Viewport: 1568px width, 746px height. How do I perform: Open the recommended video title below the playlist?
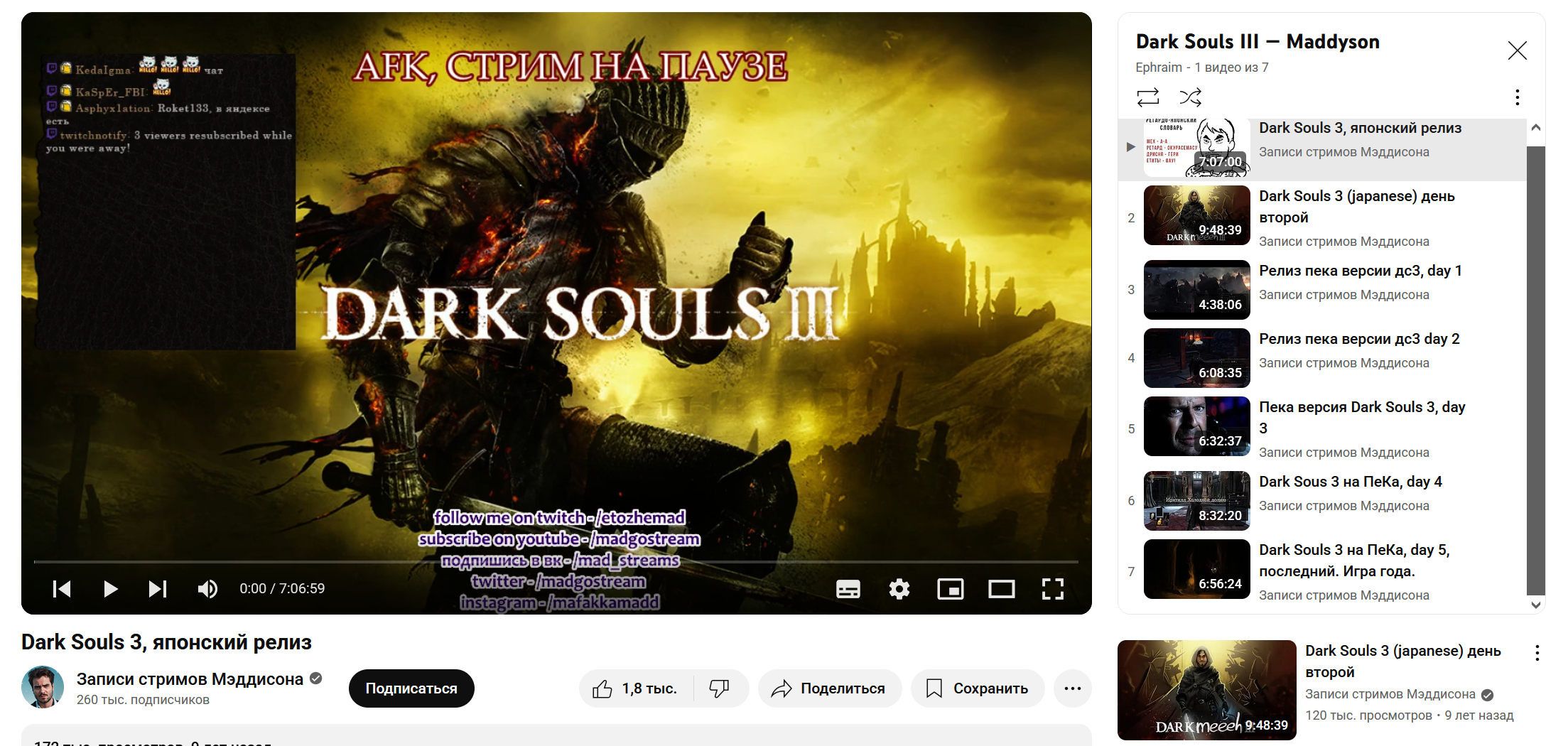pyautogui.click(x=1403, y=661)
